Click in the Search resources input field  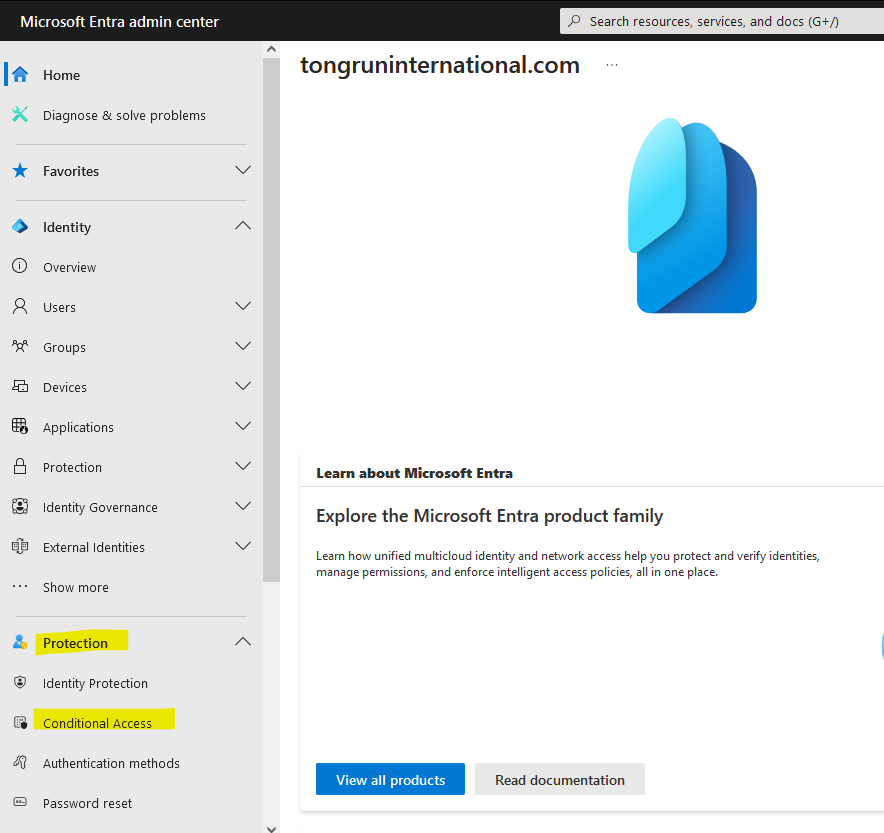(722, 21)
